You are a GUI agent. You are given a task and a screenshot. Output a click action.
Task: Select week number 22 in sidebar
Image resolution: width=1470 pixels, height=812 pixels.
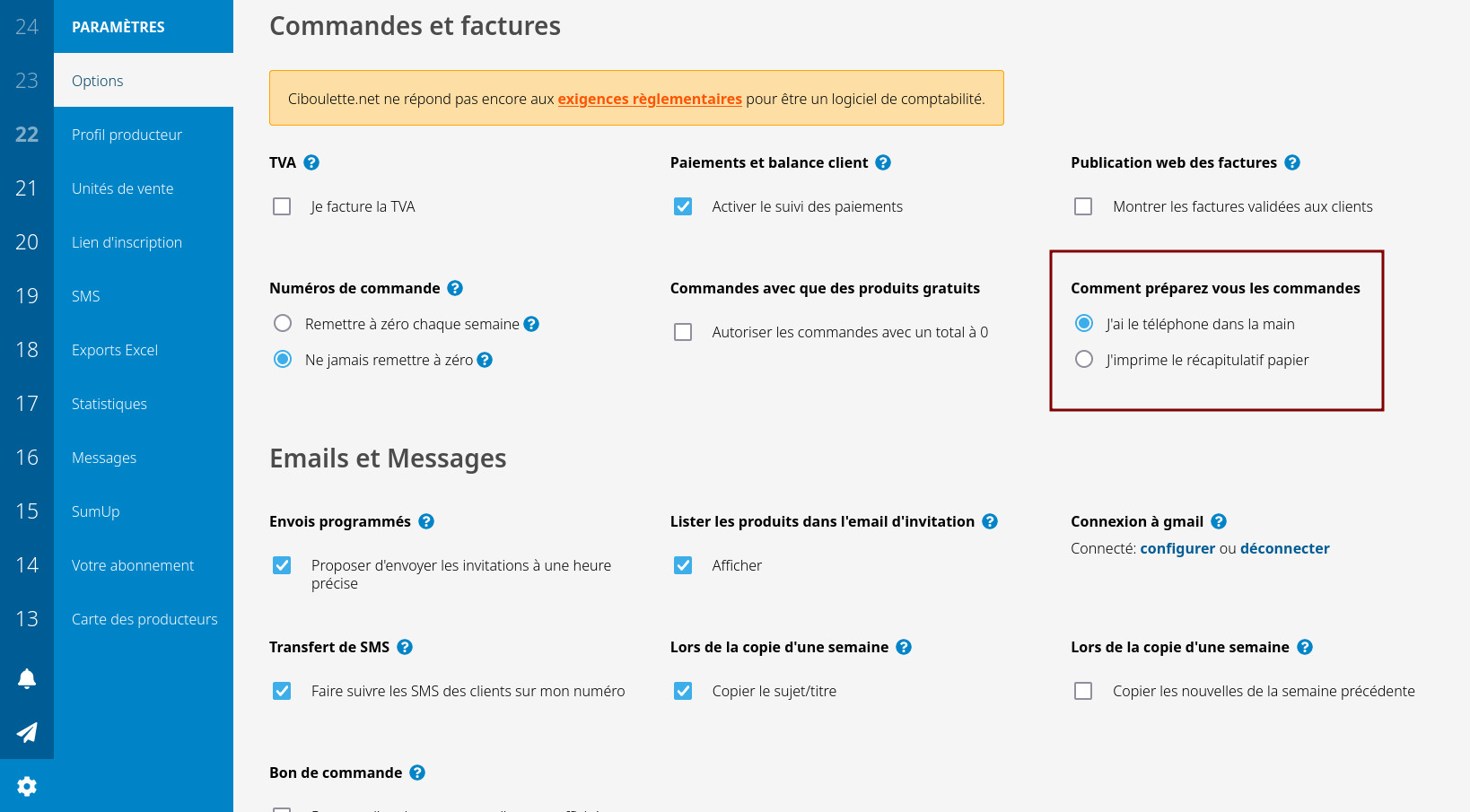[27, 135]
